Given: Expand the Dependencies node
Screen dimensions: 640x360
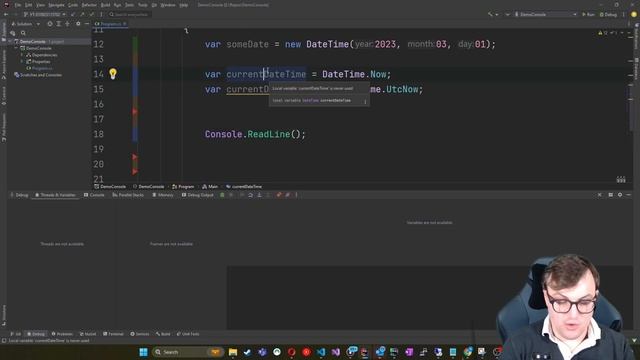Looking at the screenshot, I should [x=22, y=55].
